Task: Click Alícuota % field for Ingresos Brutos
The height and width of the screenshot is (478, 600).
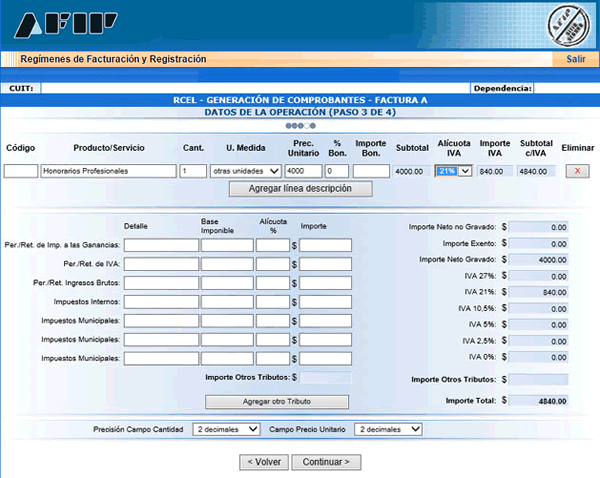Action: pyautogui.click(x=272, y=283)
